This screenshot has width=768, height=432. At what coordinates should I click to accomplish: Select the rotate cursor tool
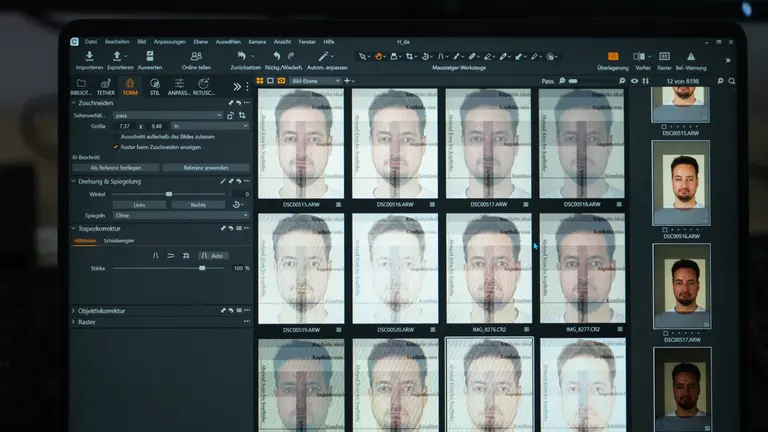click(x=425, y=57)
